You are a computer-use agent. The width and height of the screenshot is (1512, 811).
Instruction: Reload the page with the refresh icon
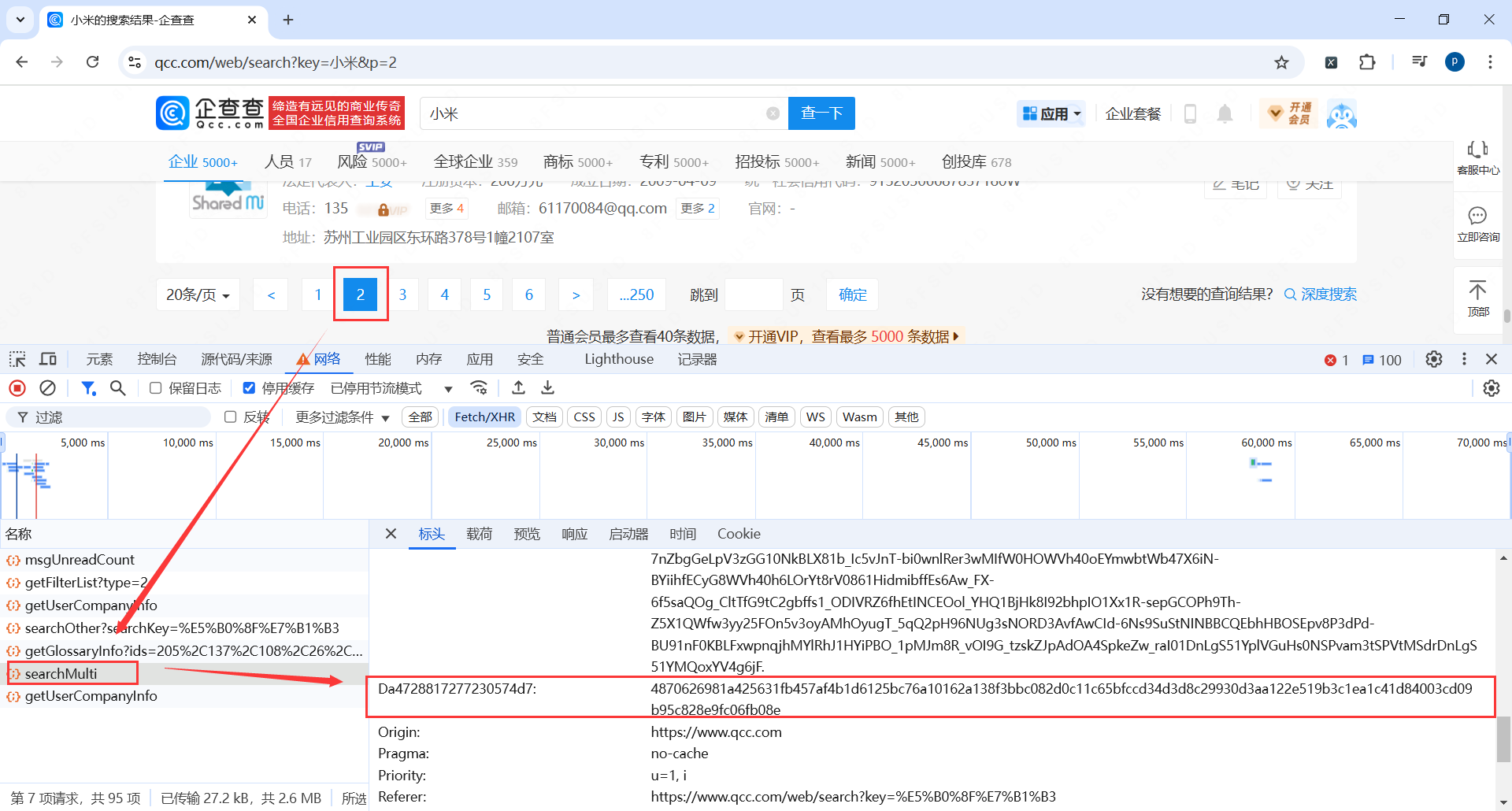(x=93, y=62)
